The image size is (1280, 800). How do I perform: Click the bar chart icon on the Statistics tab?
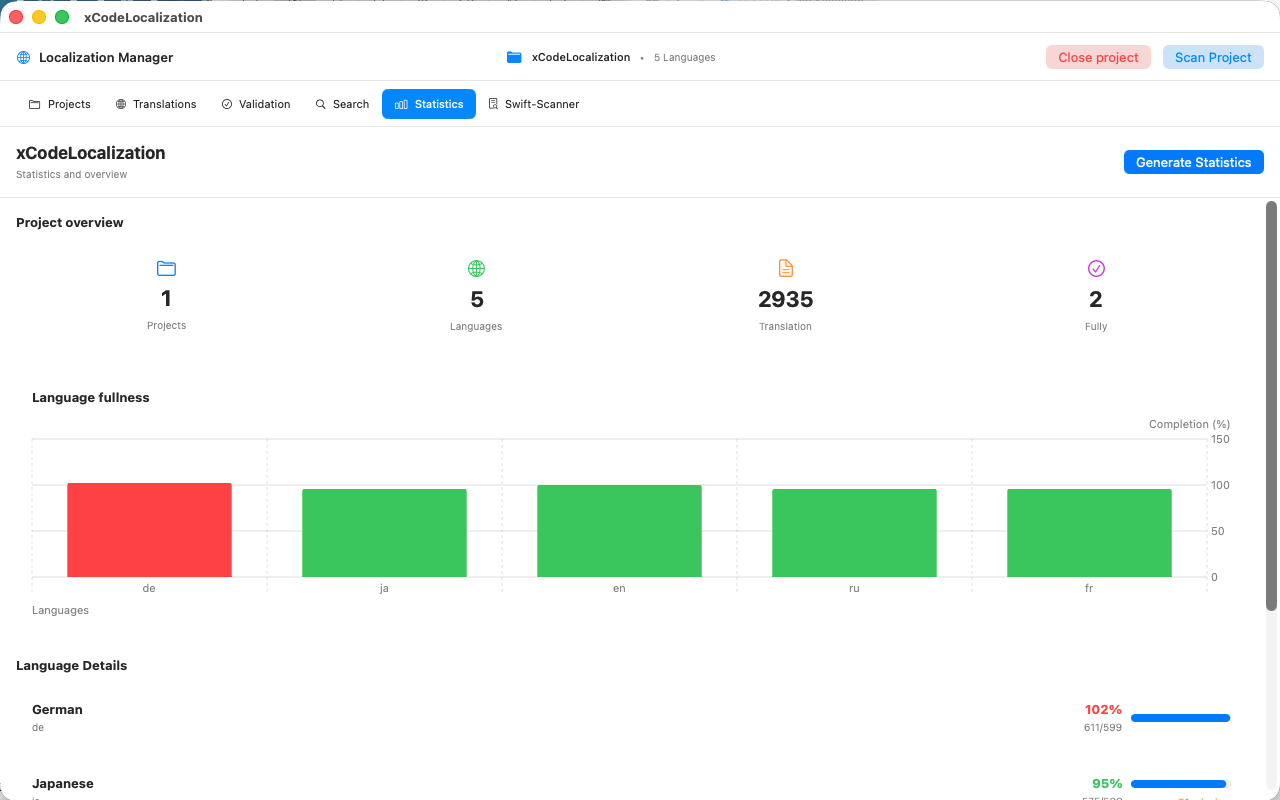pyautogui.click(x=399, y=103)
